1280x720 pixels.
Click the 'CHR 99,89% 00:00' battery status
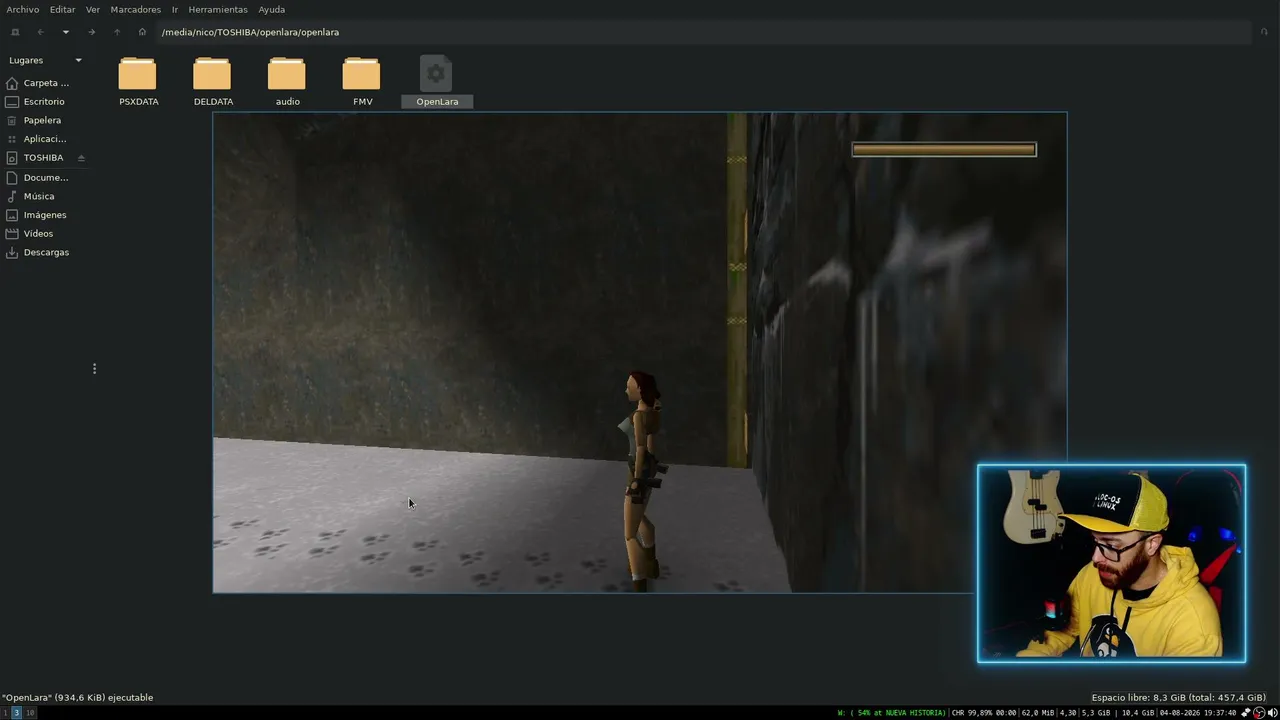coord(984,713)
